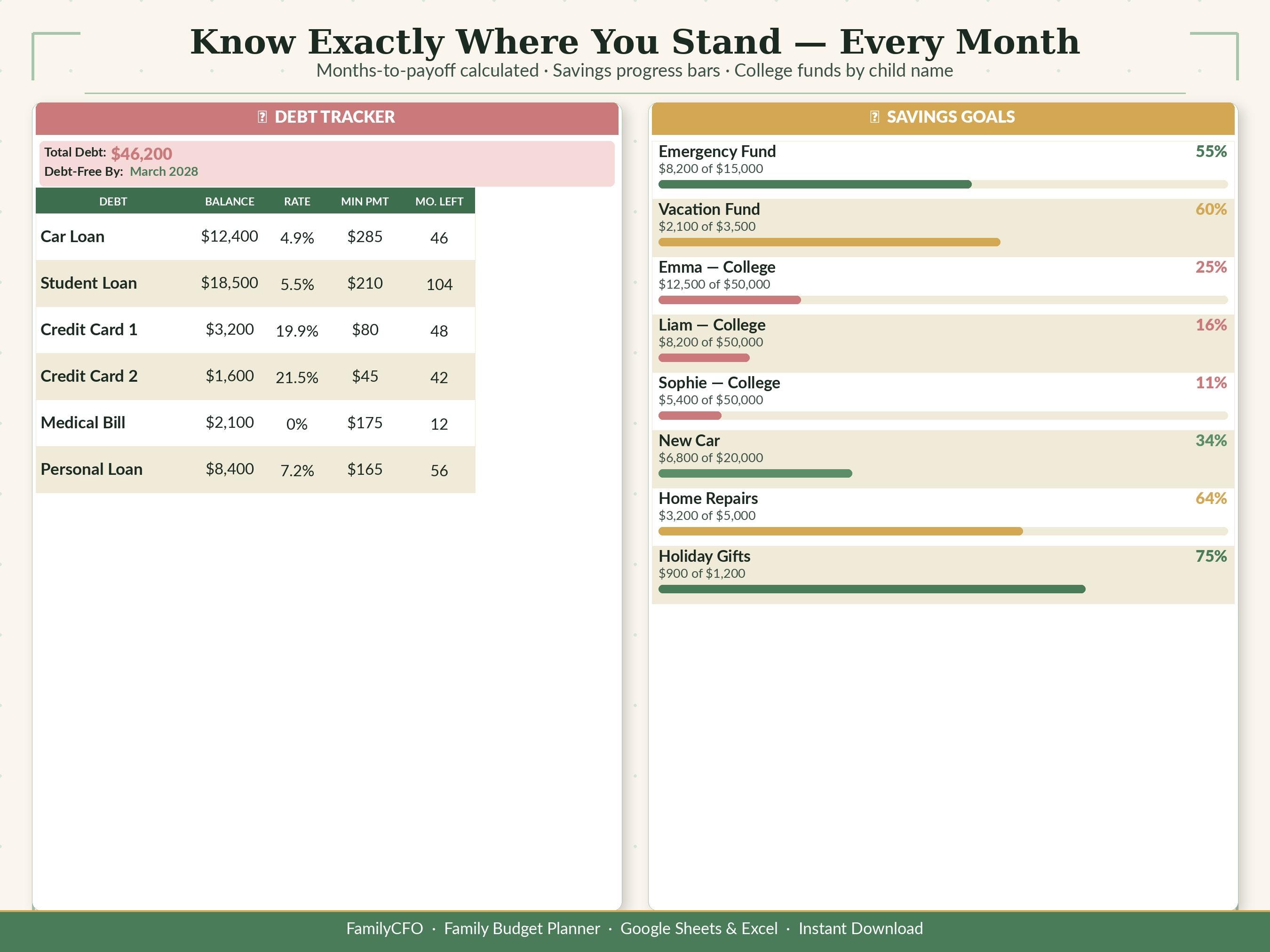Click the Emergency Fund 55% percentage

coord(1211,151)
